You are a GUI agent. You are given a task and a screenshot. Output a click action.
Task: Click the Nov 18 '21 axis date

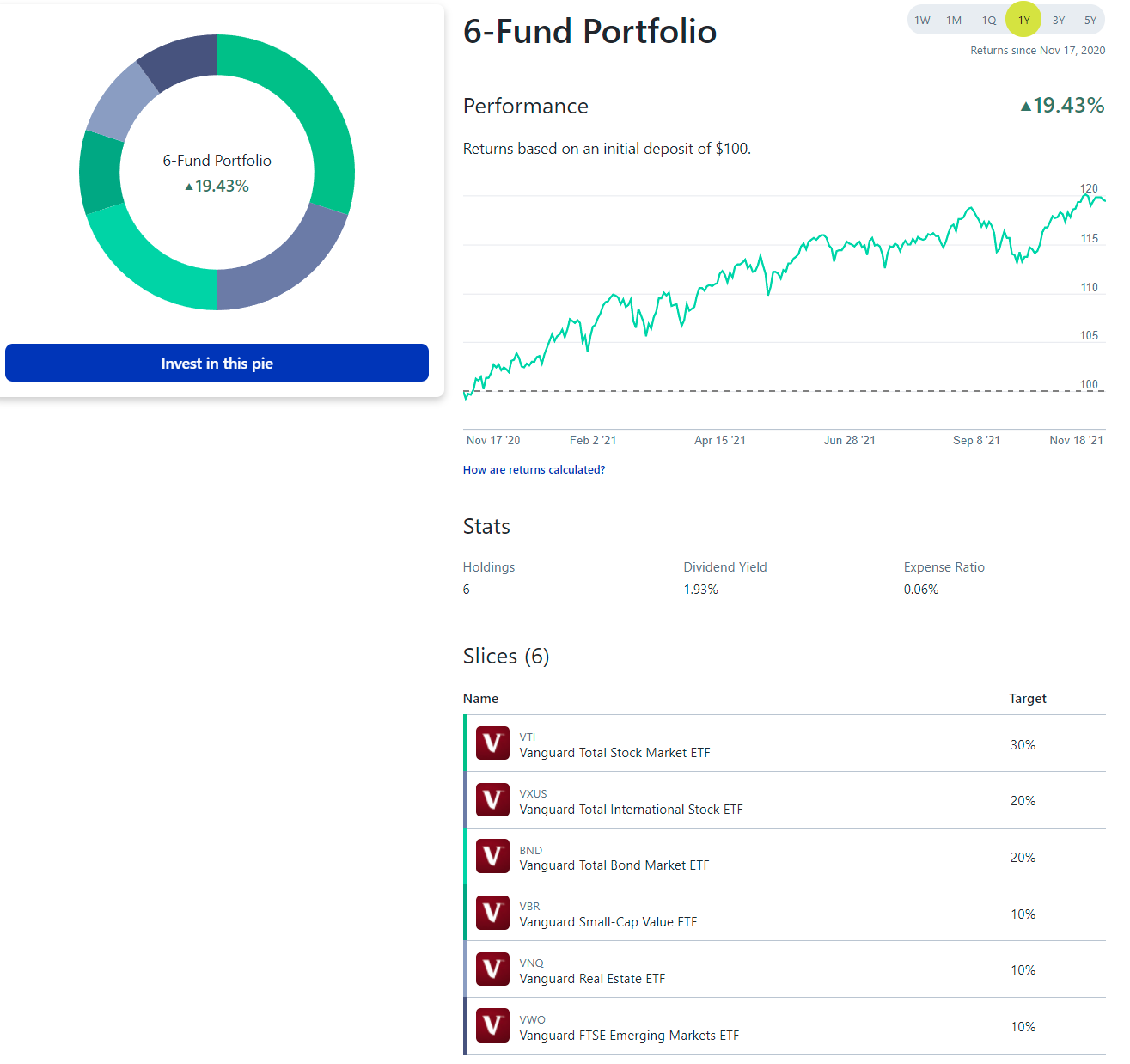[x=1076, y=440]
